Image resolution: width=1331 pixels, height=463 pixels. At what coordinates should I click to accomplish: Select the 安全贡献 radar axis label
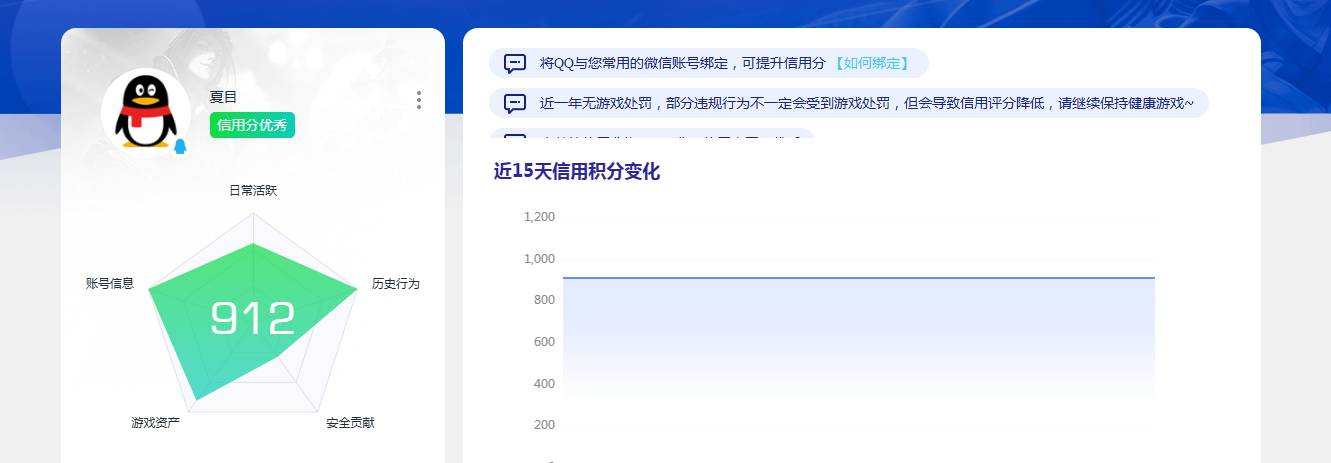point(350,423)
